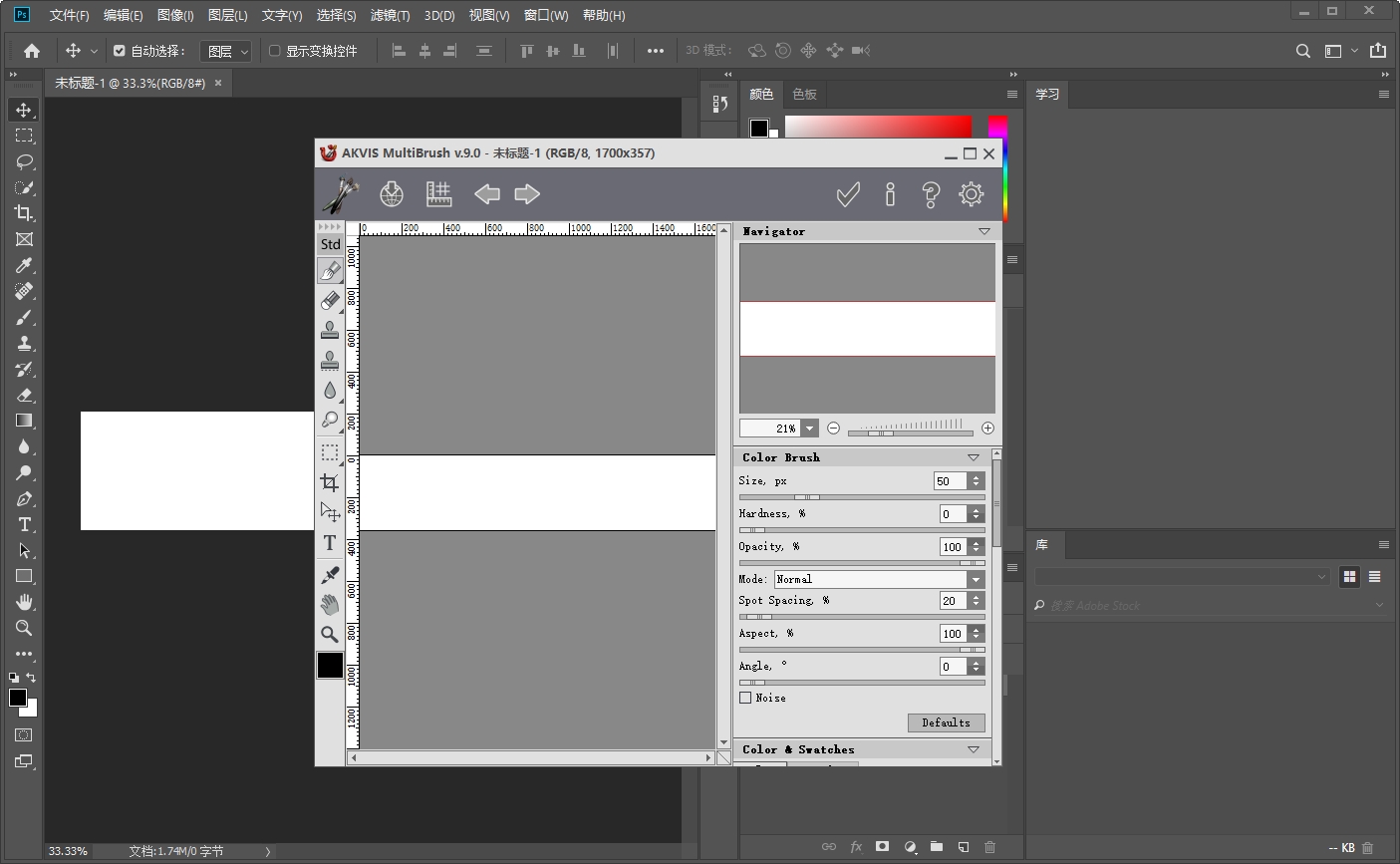
Task: Collapse the Color & Swatches panel
Action: 974,749
